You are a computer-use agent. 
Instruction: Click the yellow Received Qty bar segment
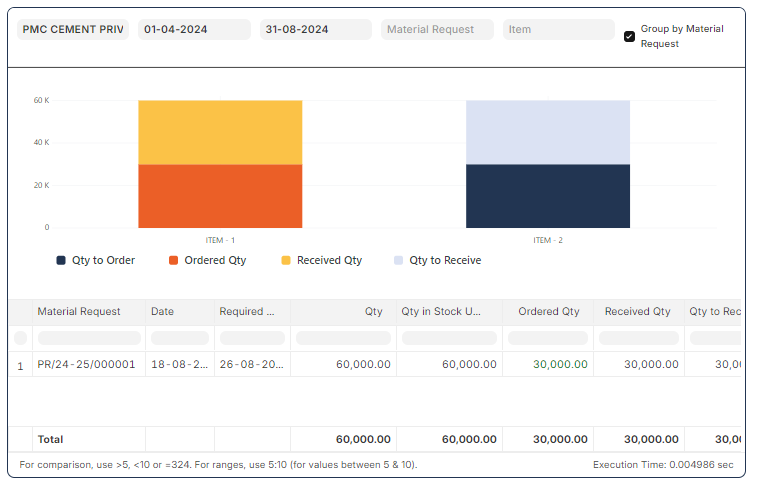(x=220, y=132)
